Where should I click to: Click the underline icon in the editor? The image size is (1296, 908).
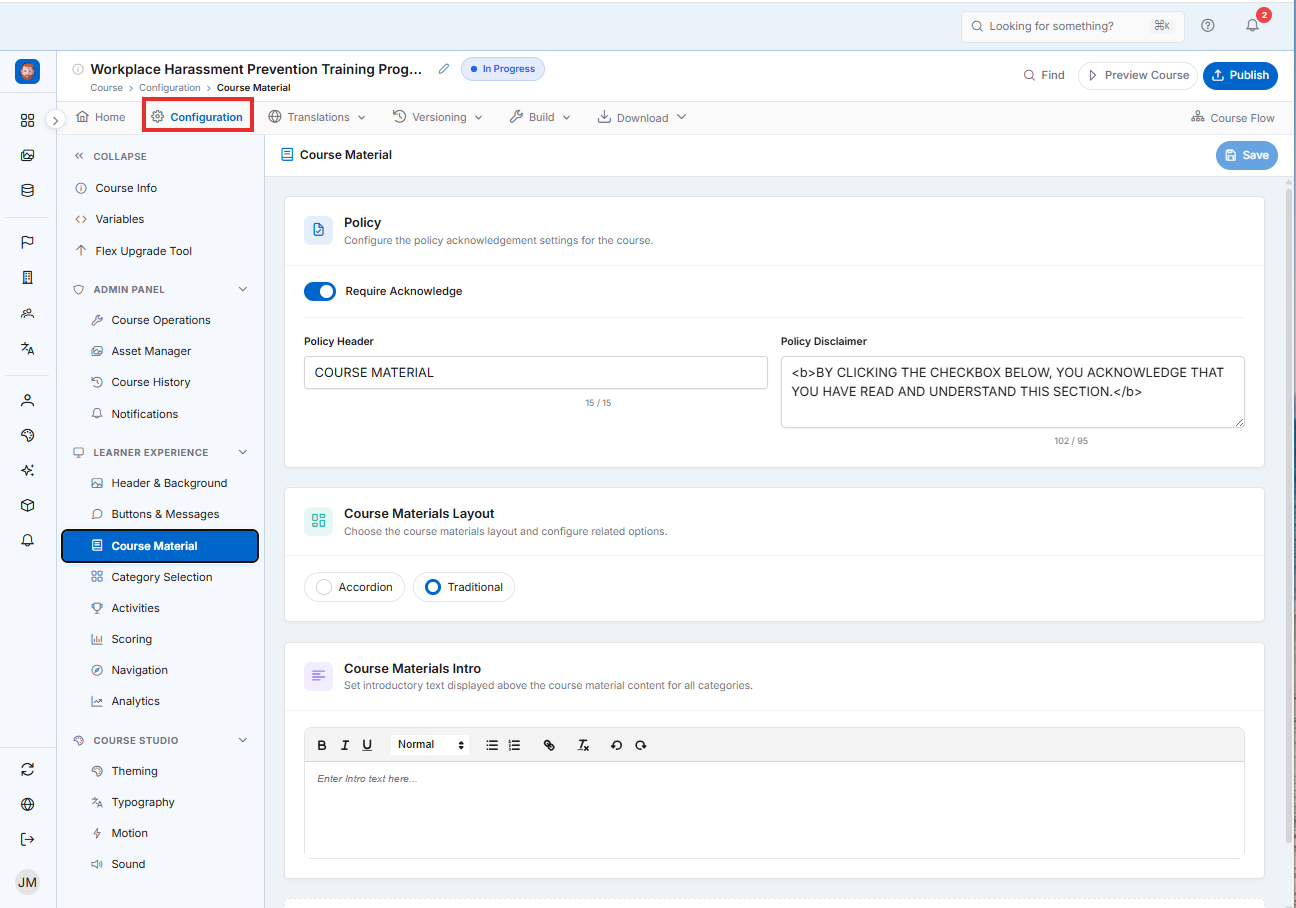[367, 745]
